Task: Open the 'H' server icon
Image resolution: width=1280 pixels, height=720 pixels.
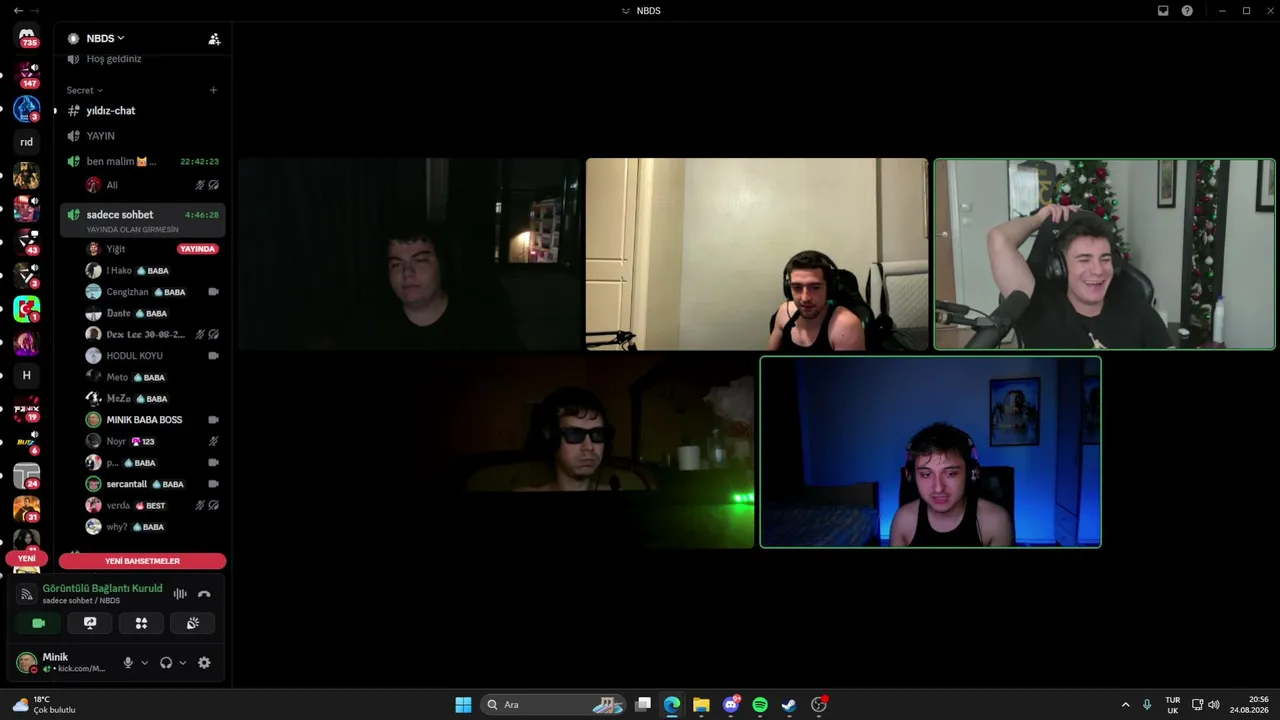Action: click(27, 375)
